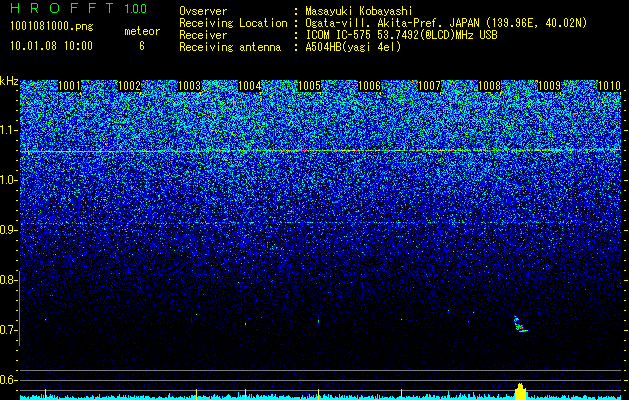Click the meteor count label

142,31
